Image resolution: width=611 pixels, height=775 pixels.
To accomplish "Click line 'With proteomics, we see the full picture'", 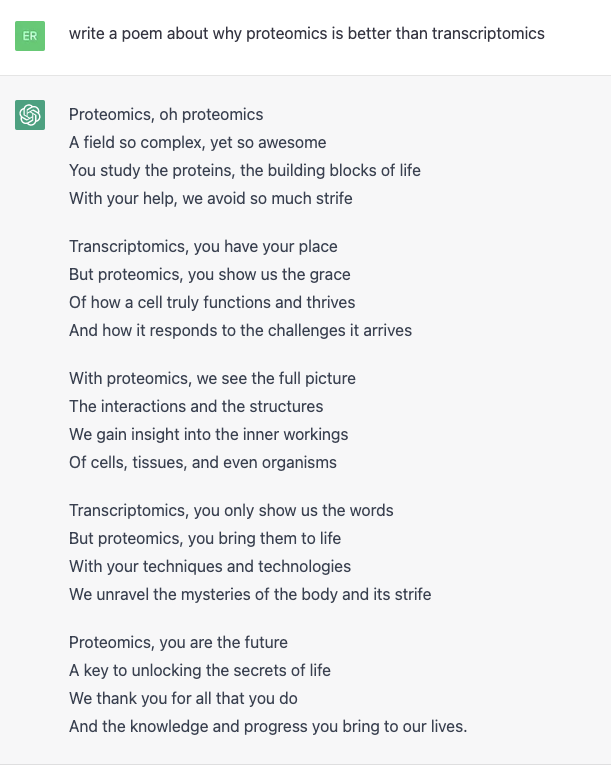I will tap(213, 378).
